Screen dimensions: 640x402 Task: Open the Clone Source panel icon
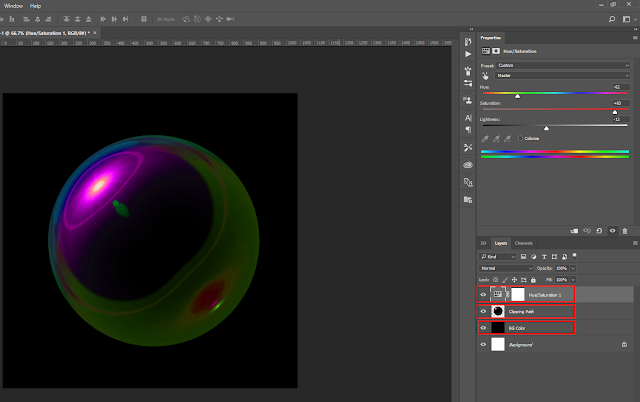pyautogui.click(x=468, y=100)
